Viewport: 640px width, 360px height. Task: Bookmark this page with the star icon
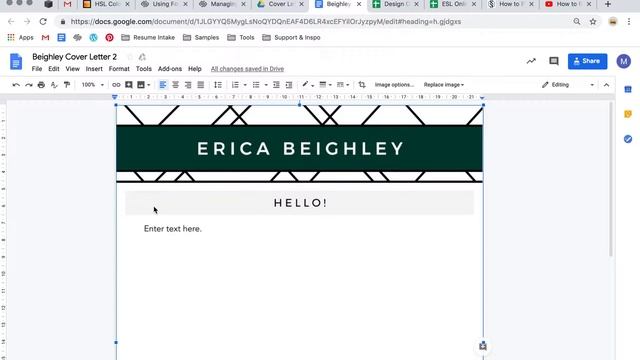[x=593, y=22]
